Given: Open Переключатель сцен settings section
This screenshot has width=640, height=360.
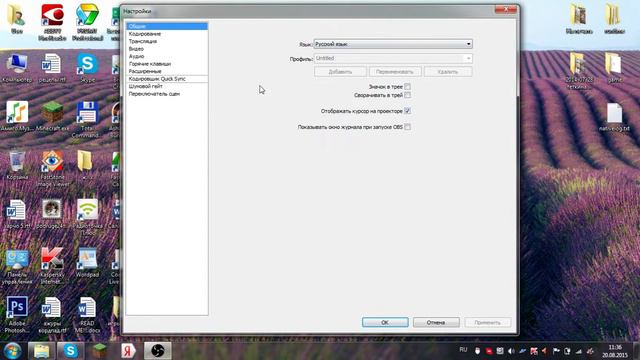Looking at the screenshot, I should pyautogui.click(x=167, y=94).
